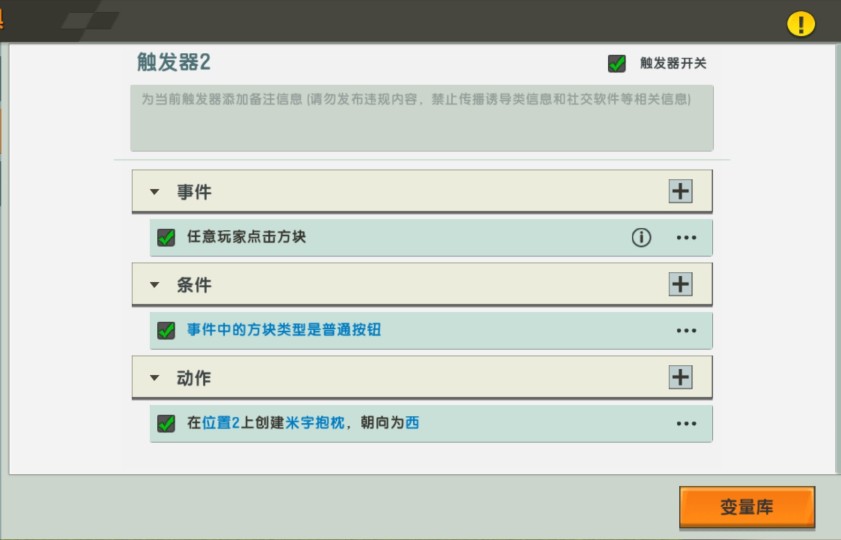Click the 位置2 link in action

220,423
